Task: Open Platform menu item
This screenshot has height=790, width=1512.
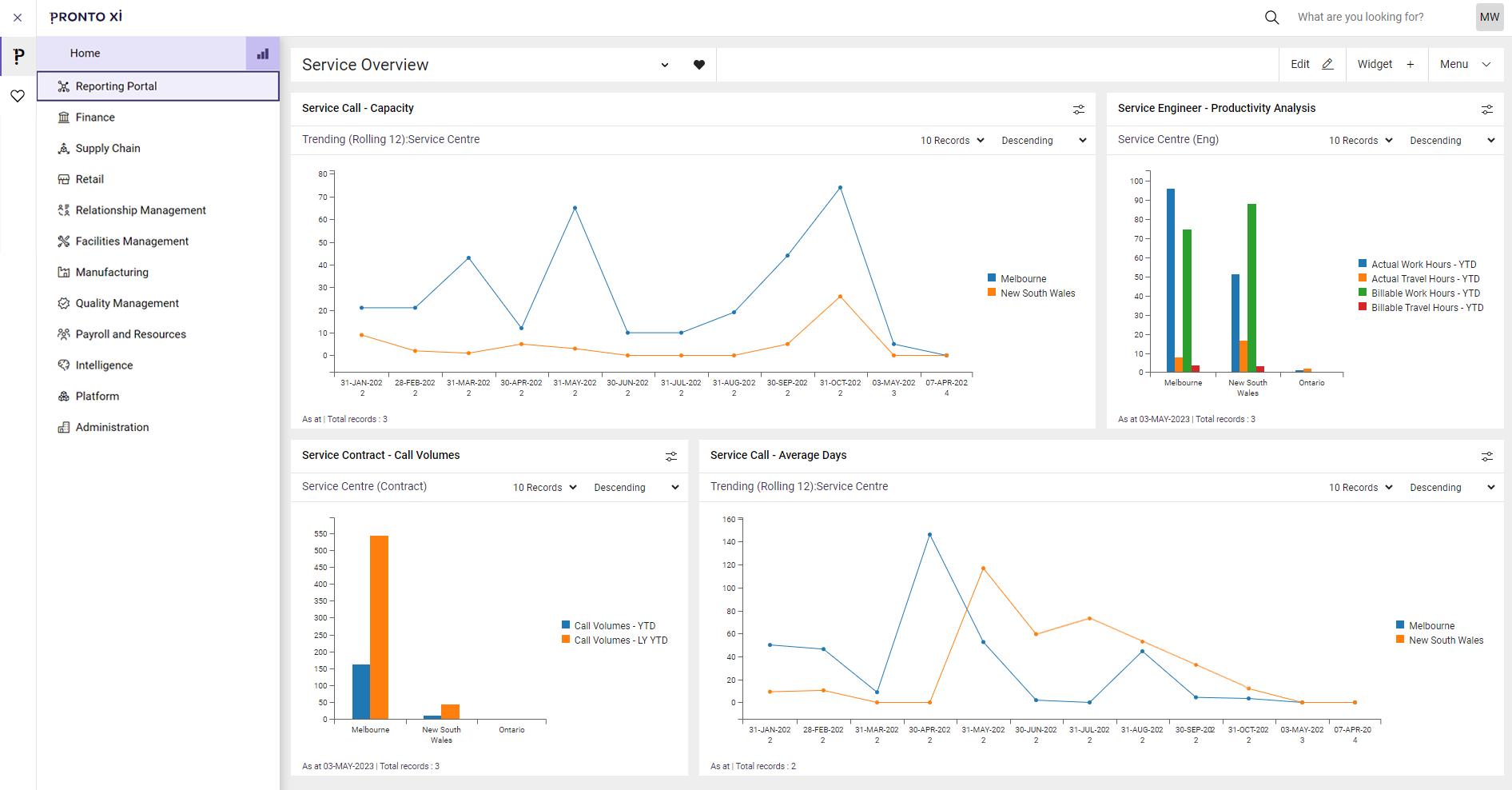Action: pyautogui.click(x=158, y=397)
